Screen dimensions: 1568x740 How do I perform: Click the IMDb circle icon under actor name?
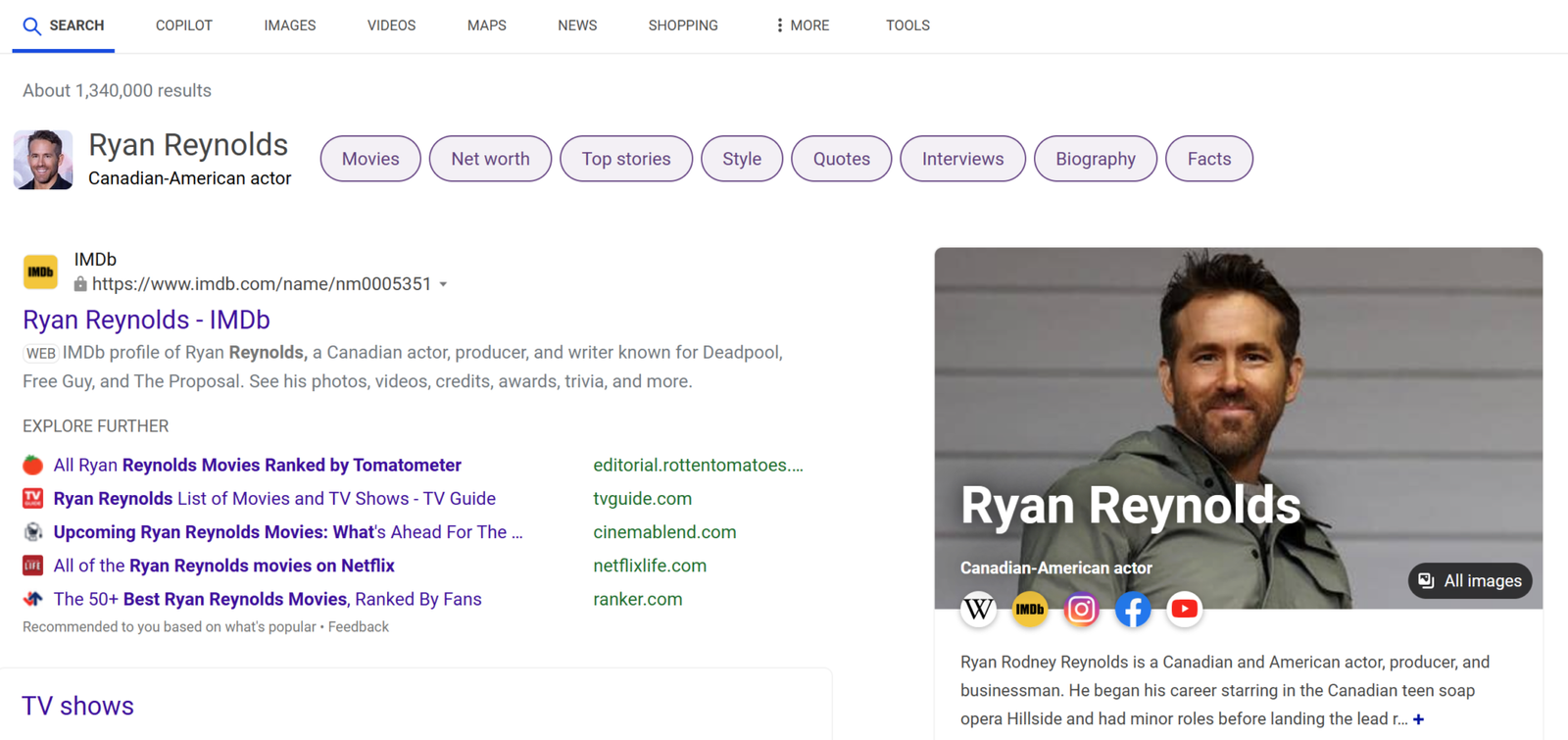point(1029,610)
